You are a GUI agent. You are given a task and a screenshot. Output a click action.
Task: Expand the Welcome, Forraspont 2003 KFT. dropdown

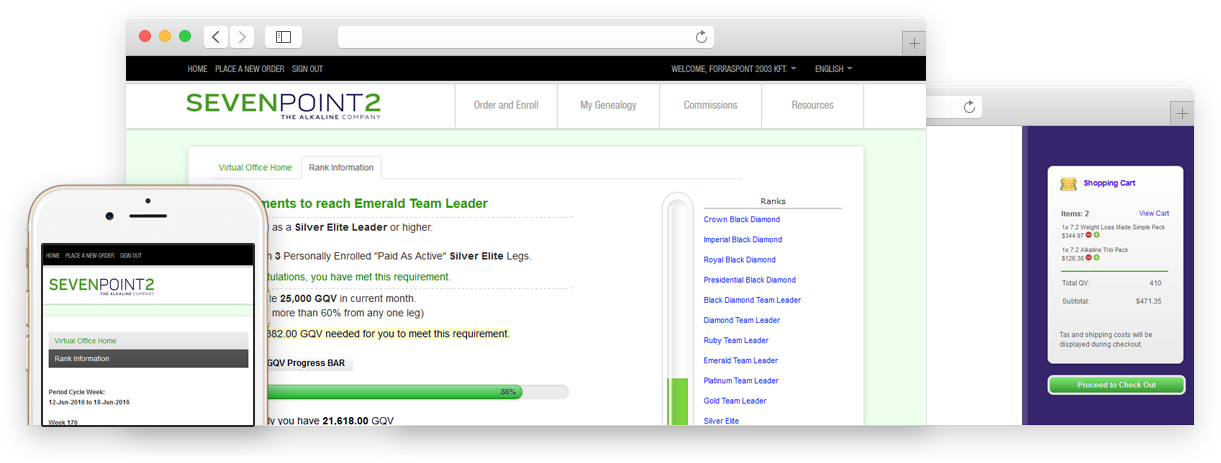[x=733, y=69]
